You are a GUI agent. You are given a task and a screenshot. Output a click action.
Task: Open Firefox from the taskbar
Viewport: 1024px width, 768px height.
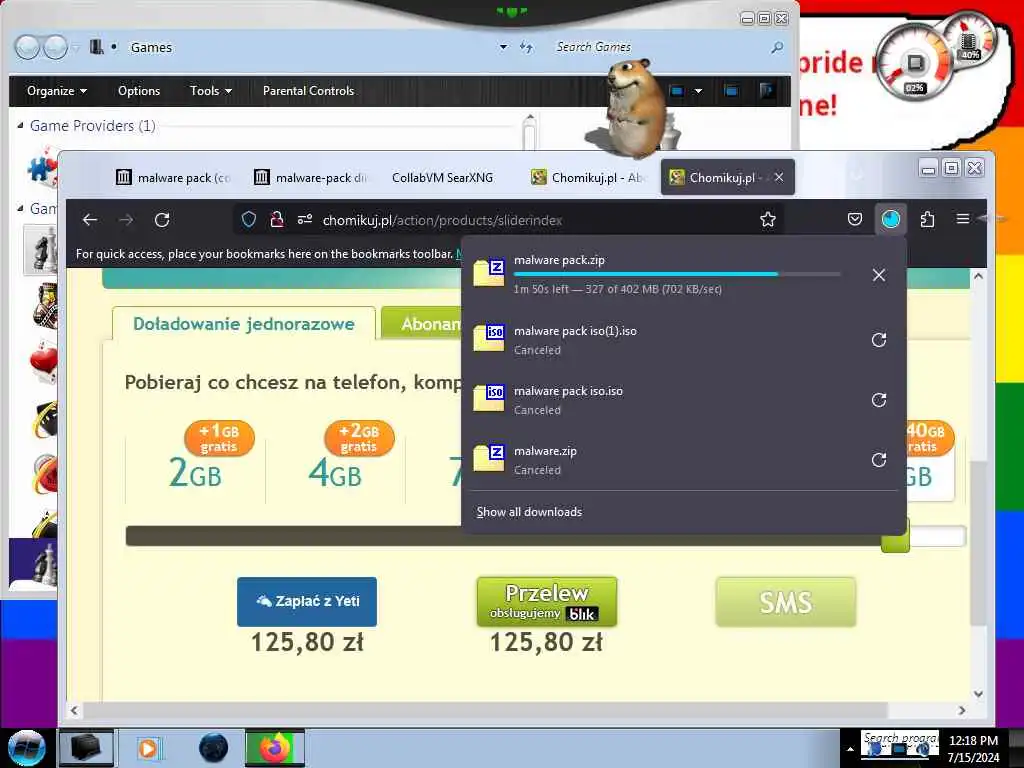[x=275, y=748]
